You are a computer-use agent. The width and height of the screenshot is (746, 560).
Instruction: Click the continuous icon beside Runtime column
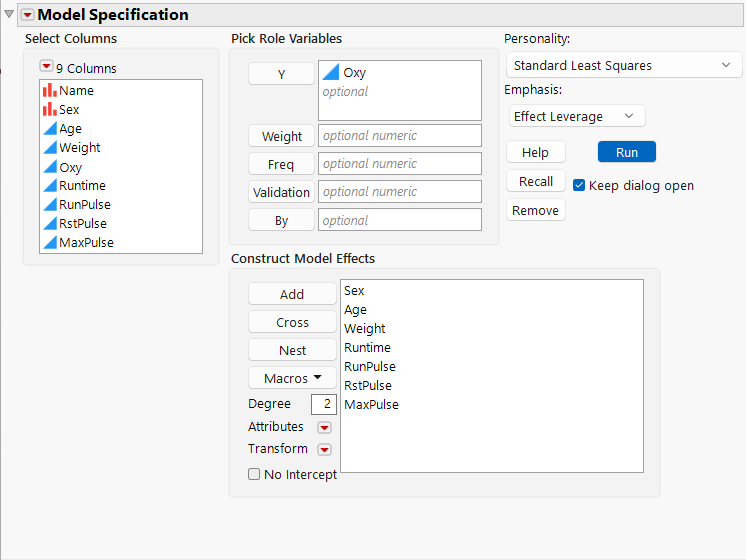[50, 185]
